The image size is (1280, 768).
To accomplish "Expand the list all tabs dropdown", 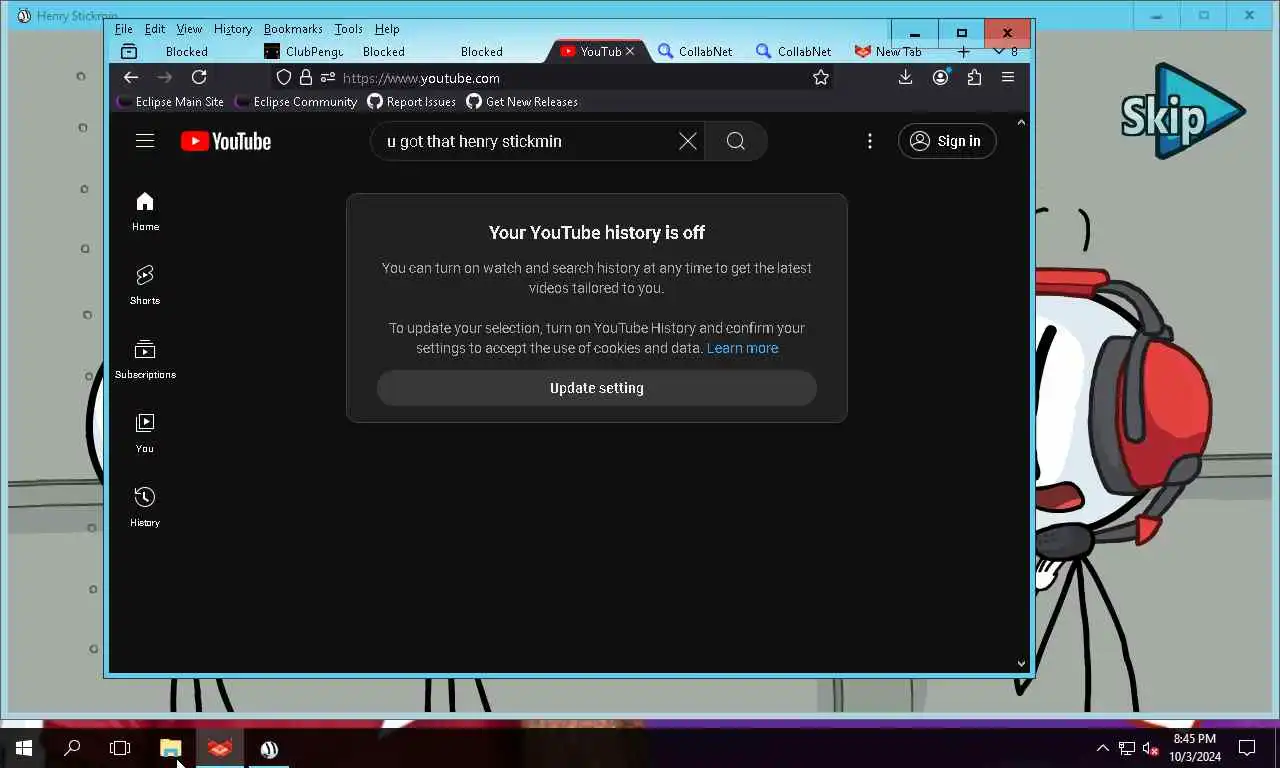I will pos(1003,51).
